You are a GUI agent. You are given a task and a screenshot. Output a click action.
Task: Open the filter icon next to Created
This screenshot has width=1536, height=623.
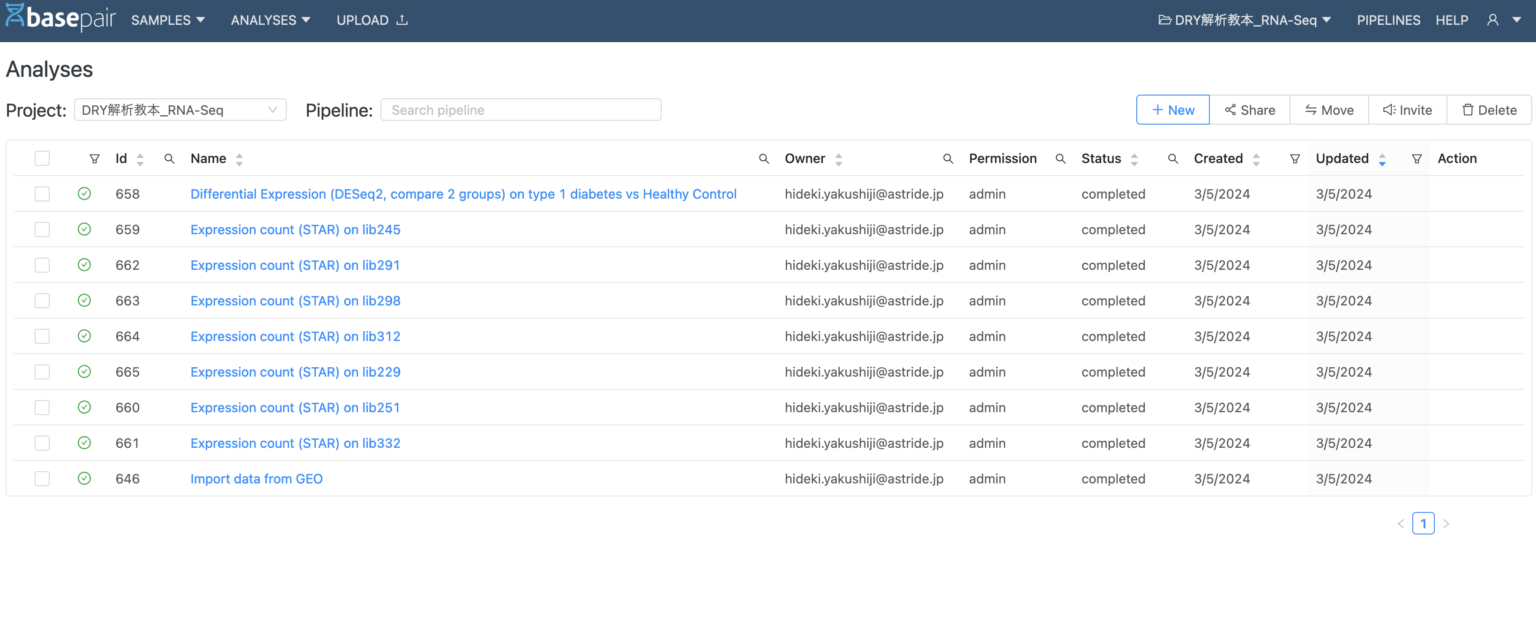[1295, 159]
